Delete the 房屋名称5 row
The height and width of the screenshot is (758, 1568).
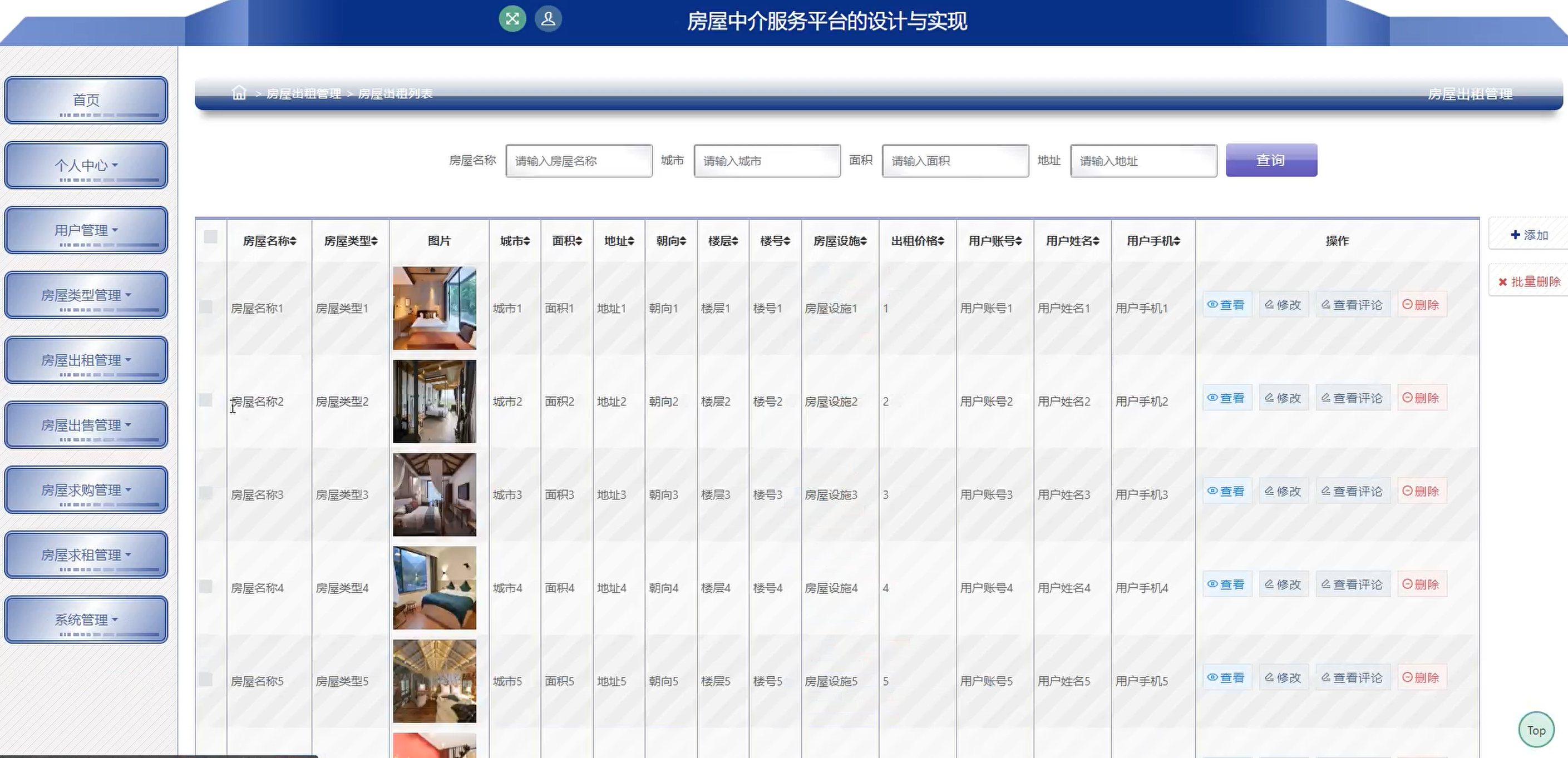pyautogui.click(x=1421, y=677)
